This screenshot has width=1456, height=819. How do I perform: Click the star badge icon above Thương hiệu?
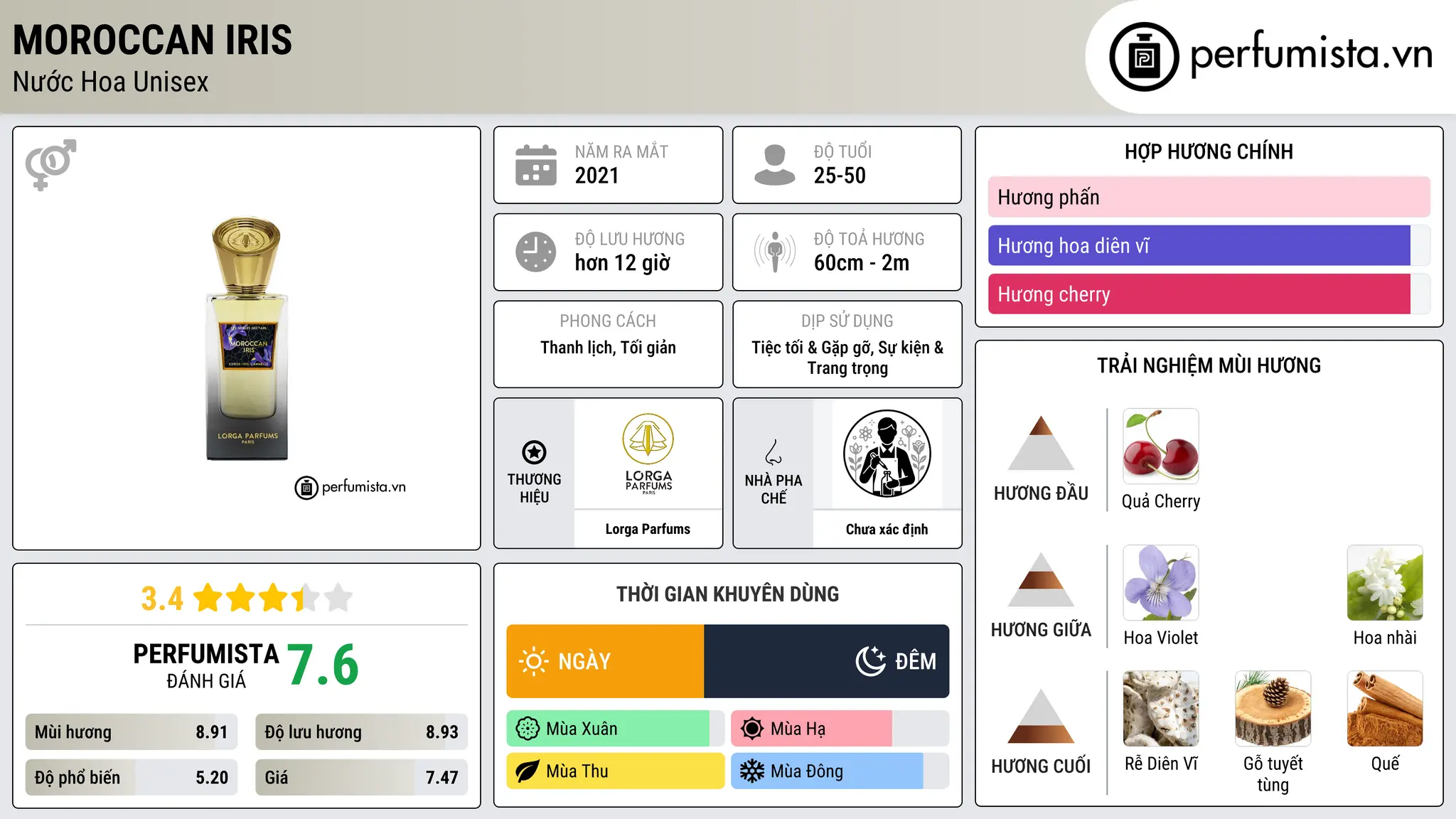(x=534, y=452)
